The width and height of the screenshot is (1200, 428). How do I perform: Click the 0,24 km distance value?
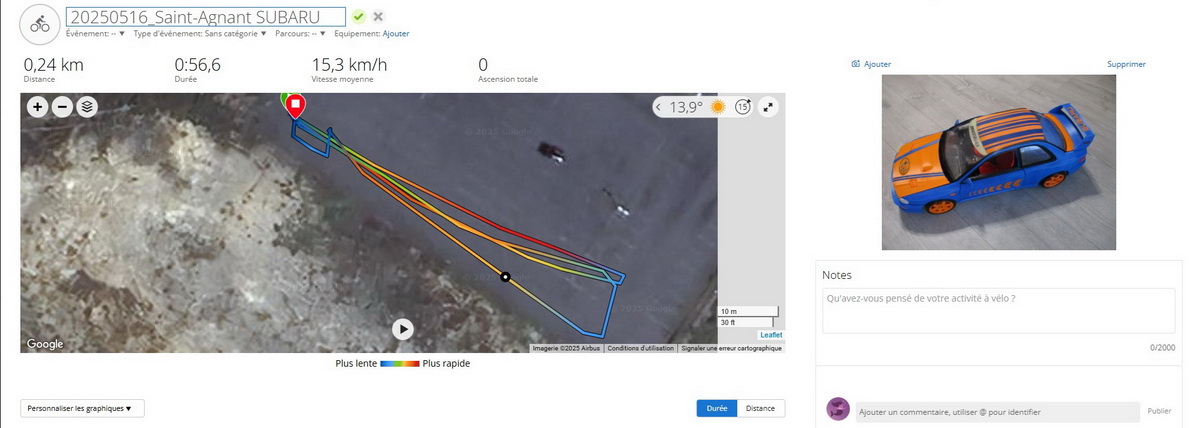coord(54,65)
